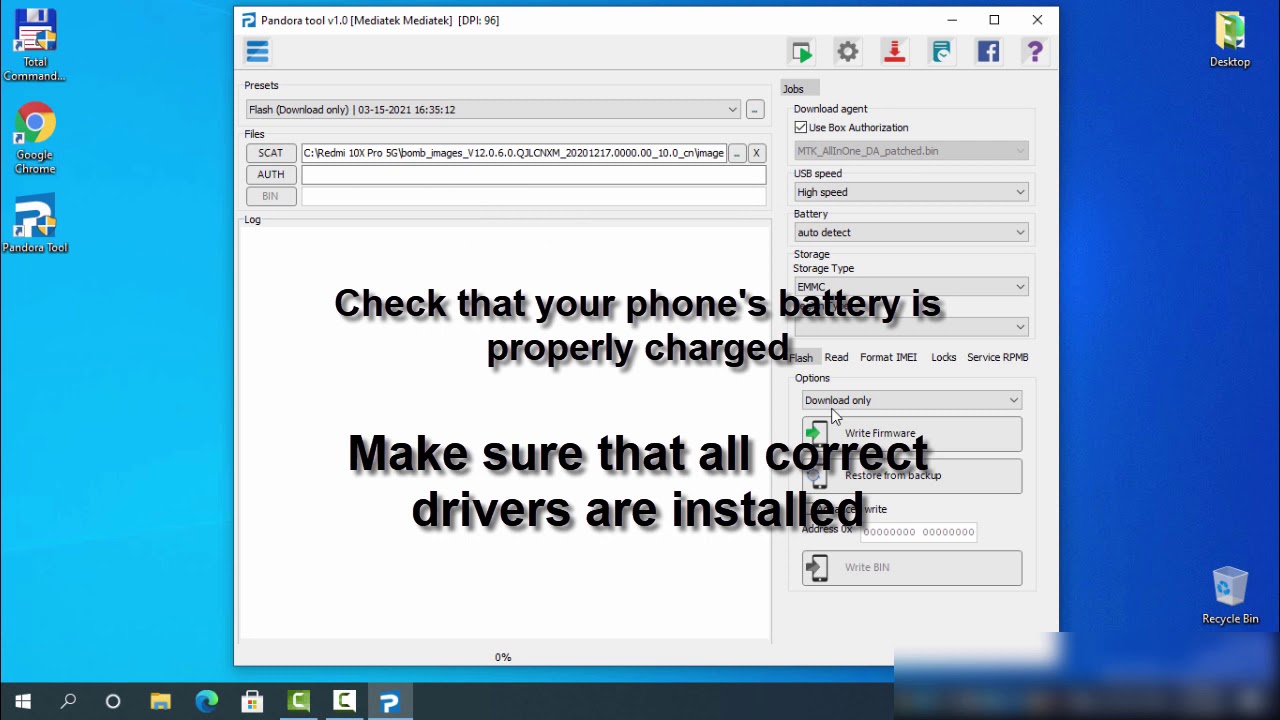Click the Files label
The height and width of the screenshot is (720, 1280).
coord(254,134)
